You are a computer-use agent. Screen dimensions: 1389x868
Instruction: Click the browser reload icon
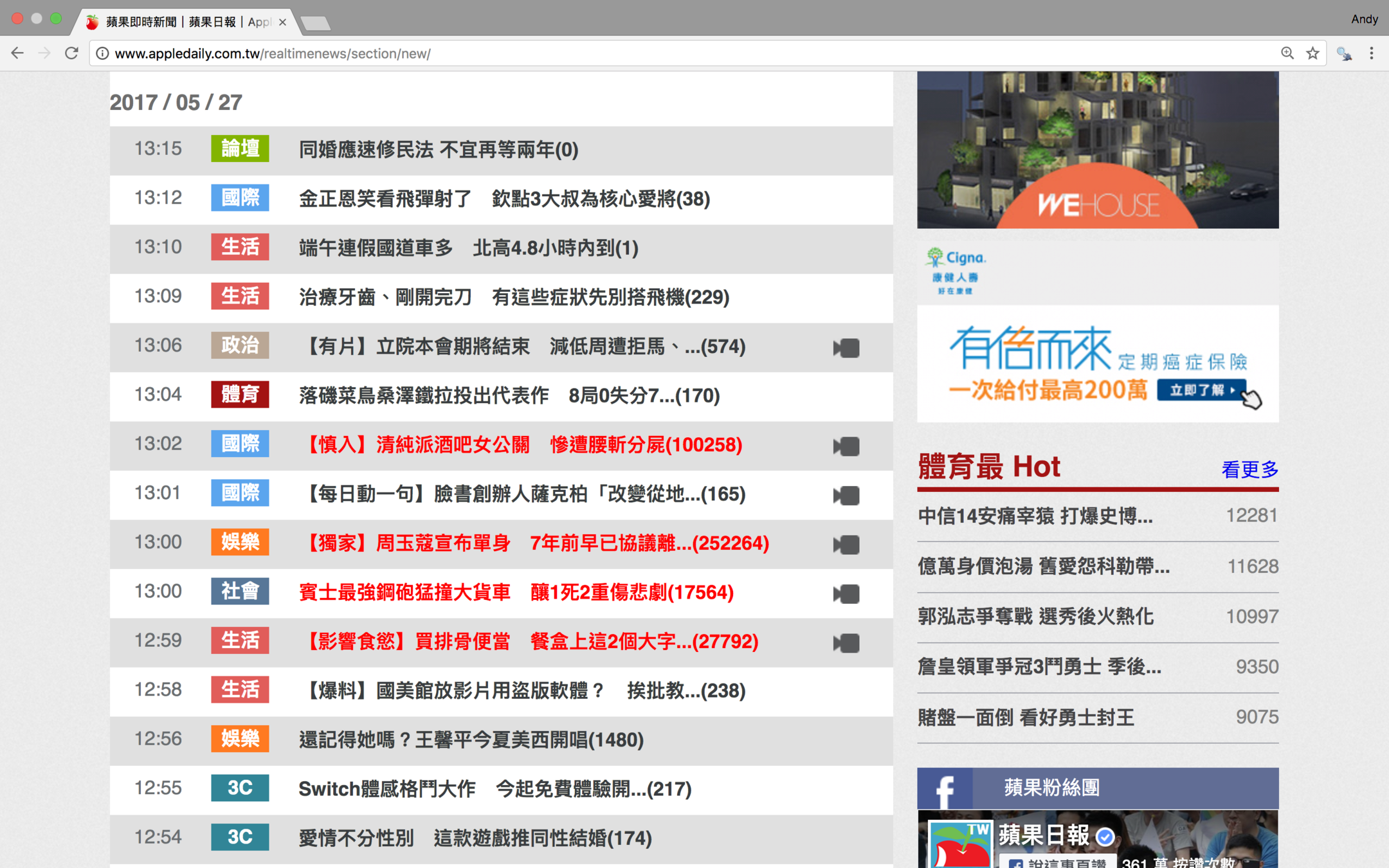71,53
